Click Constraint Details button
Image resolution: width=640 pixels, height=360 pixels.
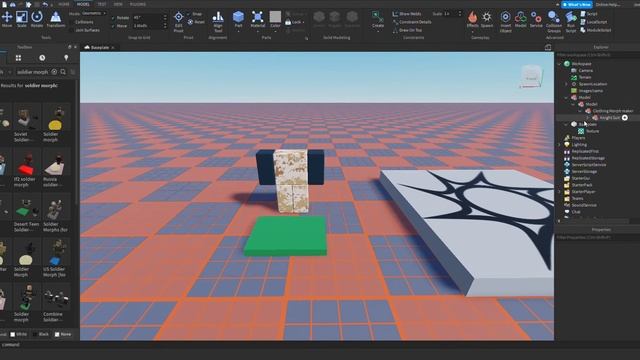(412, 22)
